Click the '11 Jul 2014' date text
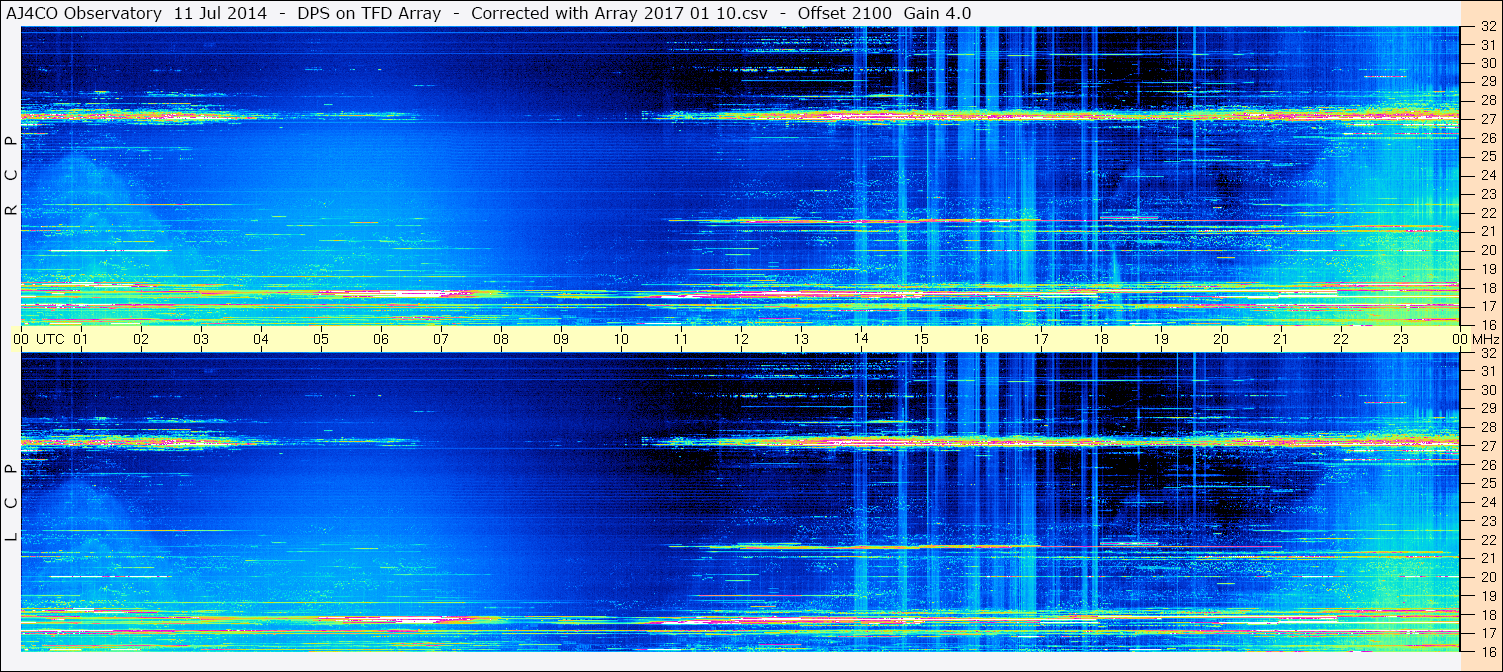This screenshot has height=672, width=1503. coord(220,13)
